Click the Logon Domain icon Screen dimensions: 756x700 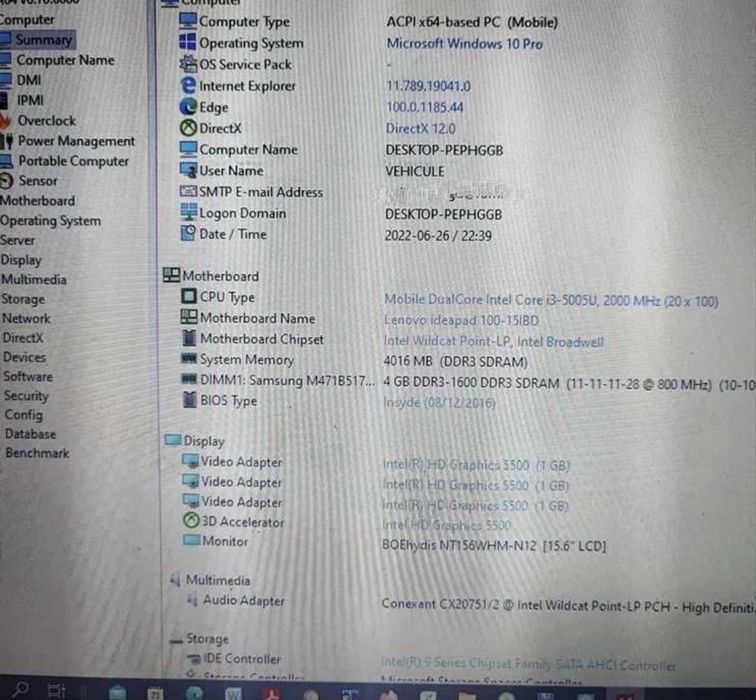(189, 211)
